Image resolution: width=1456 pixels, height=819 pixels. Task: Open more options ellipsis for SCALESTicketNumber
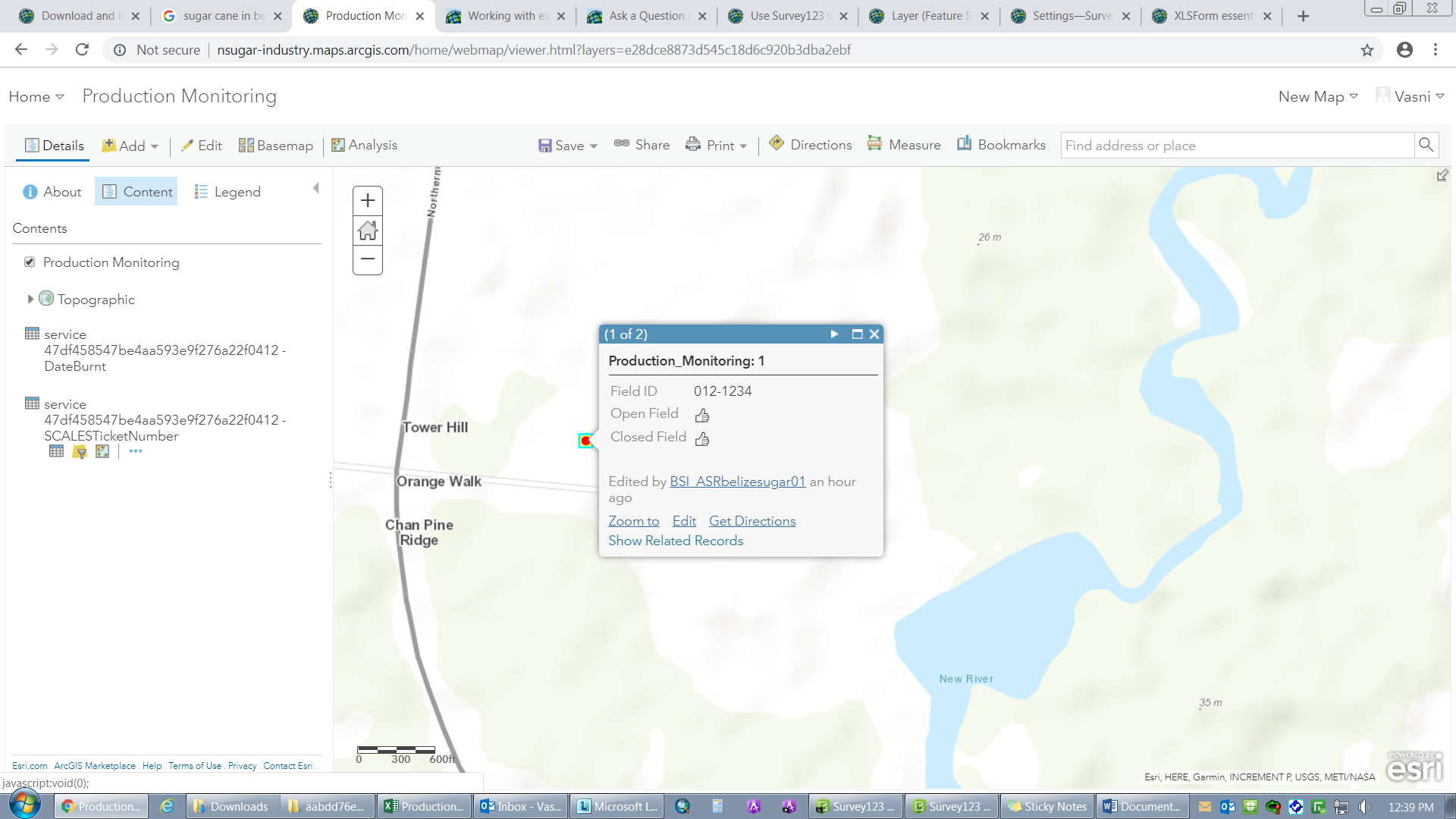click(136, 451)
